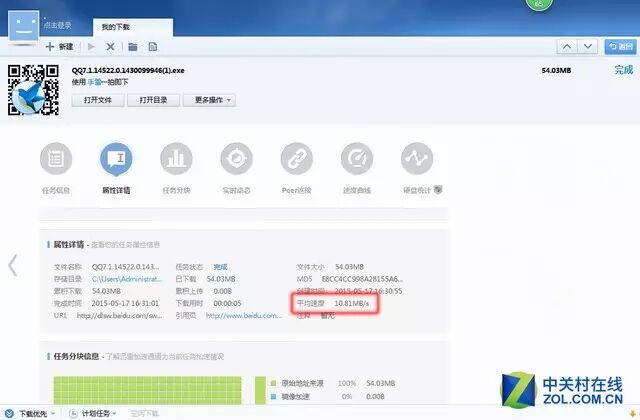The image size is (640, 420).
Task: Click the 100% value for 原始地址来源
Action: [x=347, y=383]
